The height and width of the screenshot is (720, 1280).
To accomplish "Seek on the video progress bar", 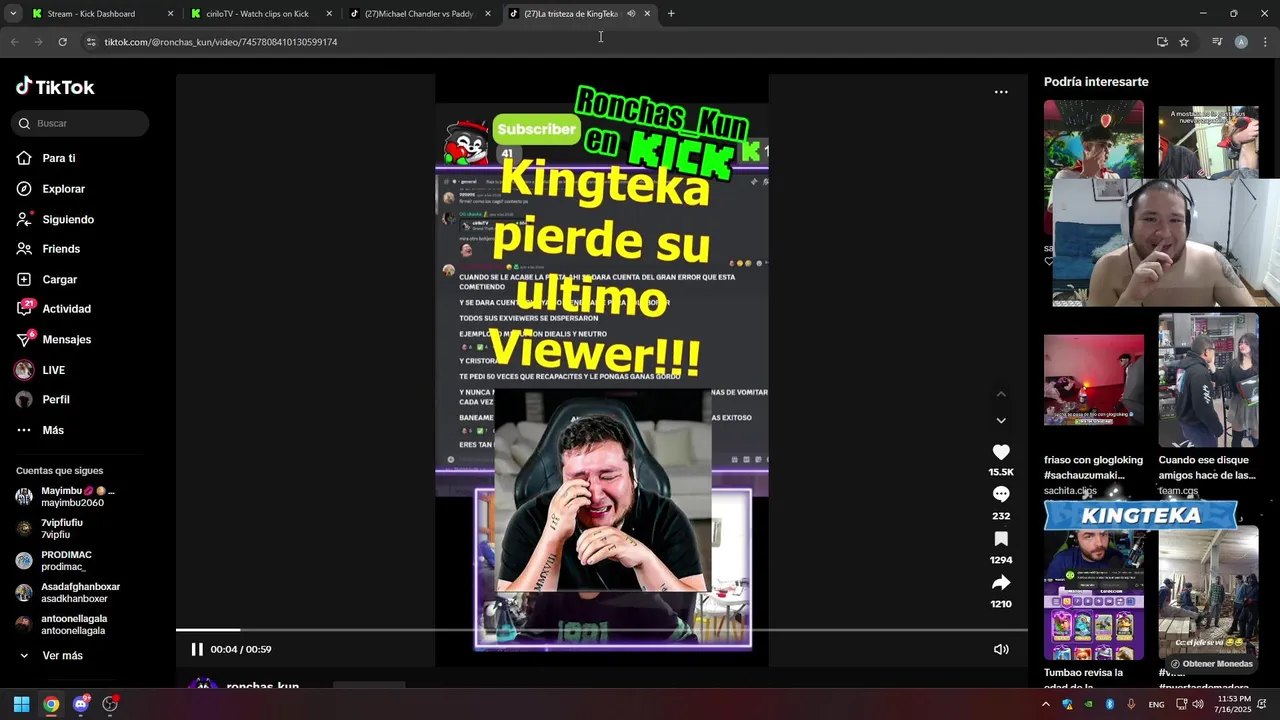I will point(602,630).
